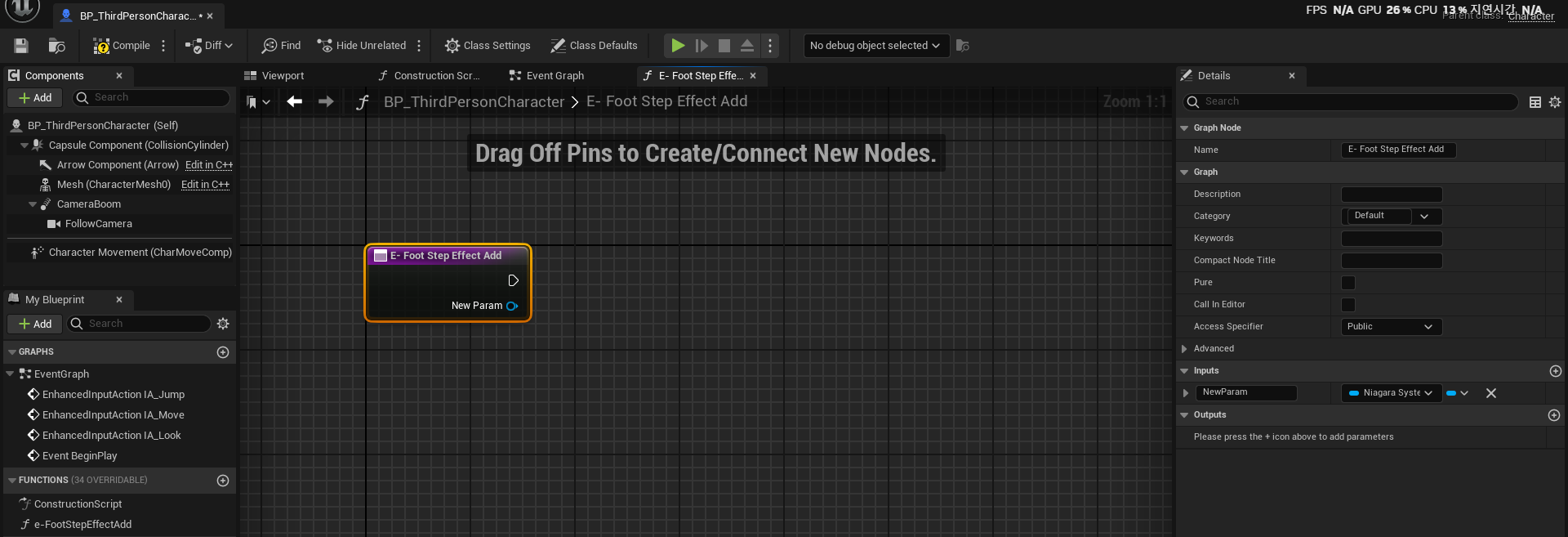Add a new graph with plus icon
The image size is (1568, 537).
pos(223,352)
